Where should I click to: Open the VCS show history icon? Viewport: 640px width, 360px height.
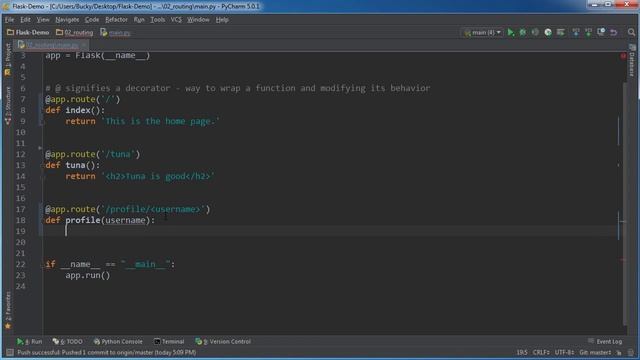pyautogui.click(x=601, y=32)
